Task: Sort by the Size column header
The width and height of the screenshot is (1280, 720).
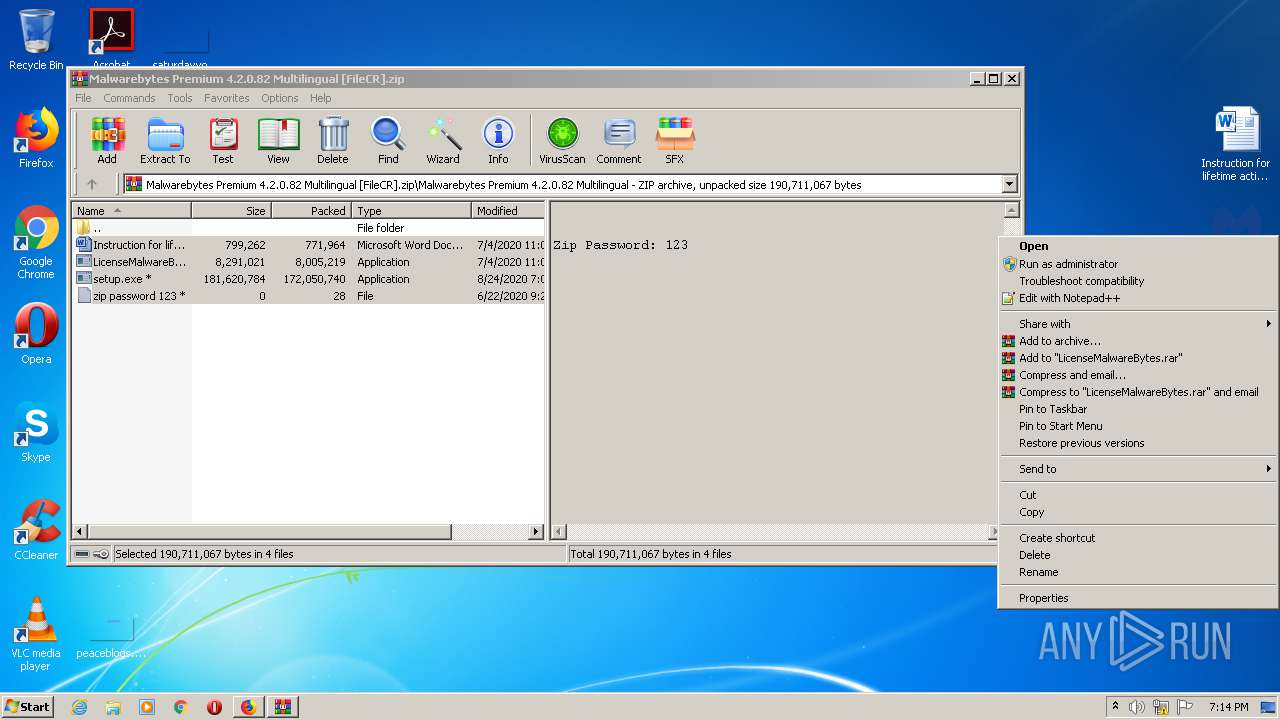Action: (x=231, y=211)
